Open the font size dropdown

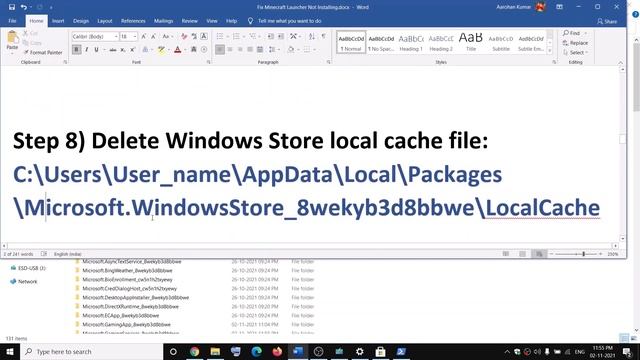135,37
